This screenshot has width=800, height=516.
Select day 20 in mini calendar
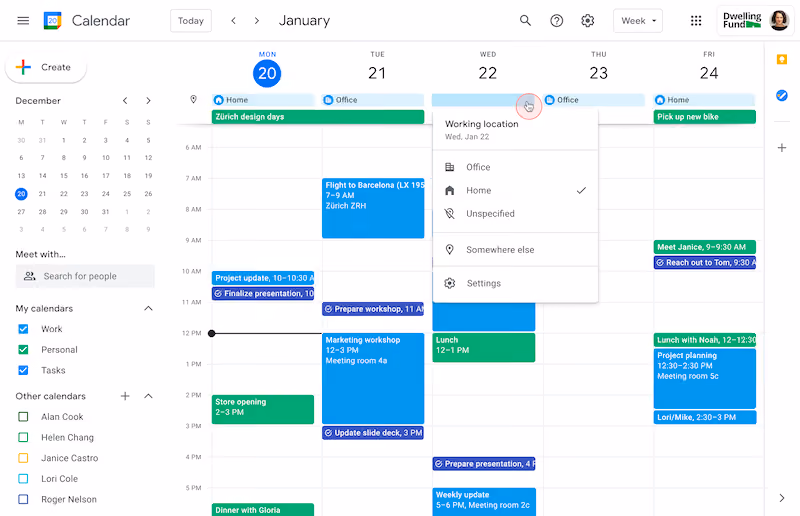point(21,194)
